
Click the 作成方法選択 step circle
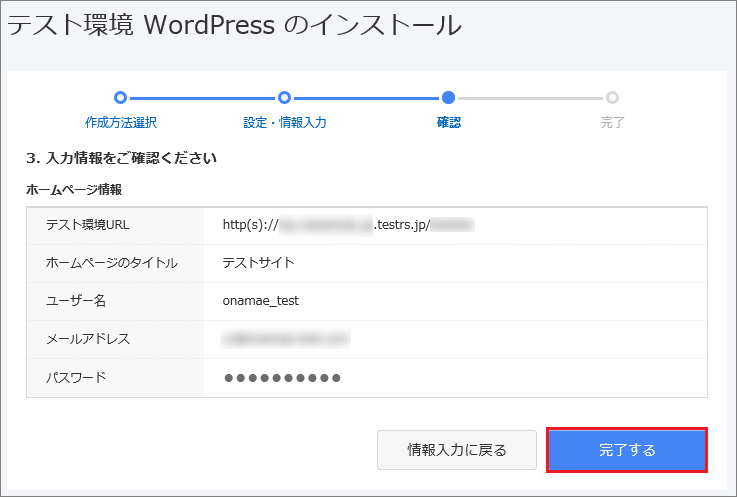121,98
